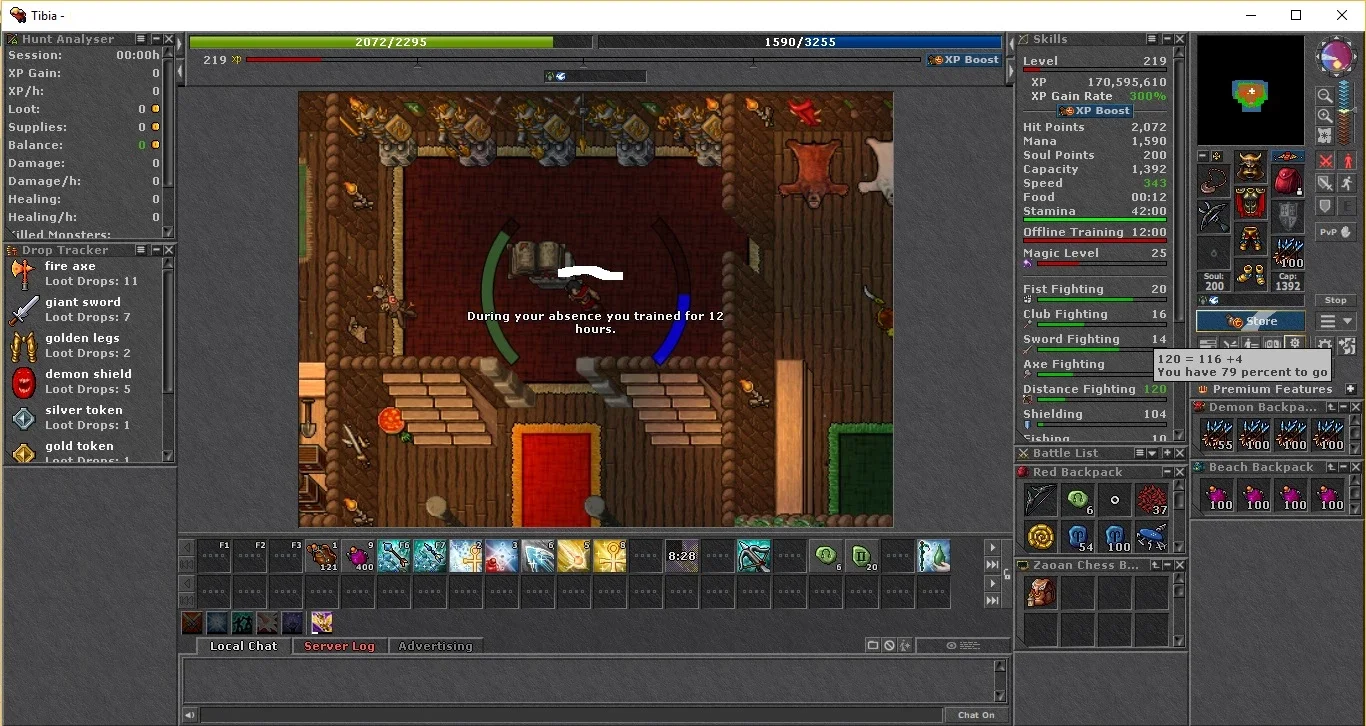Collapse the Beach Backpack container
Image resolution: width=1366 pixels, height=726 pixels.
coord(1343,467)
